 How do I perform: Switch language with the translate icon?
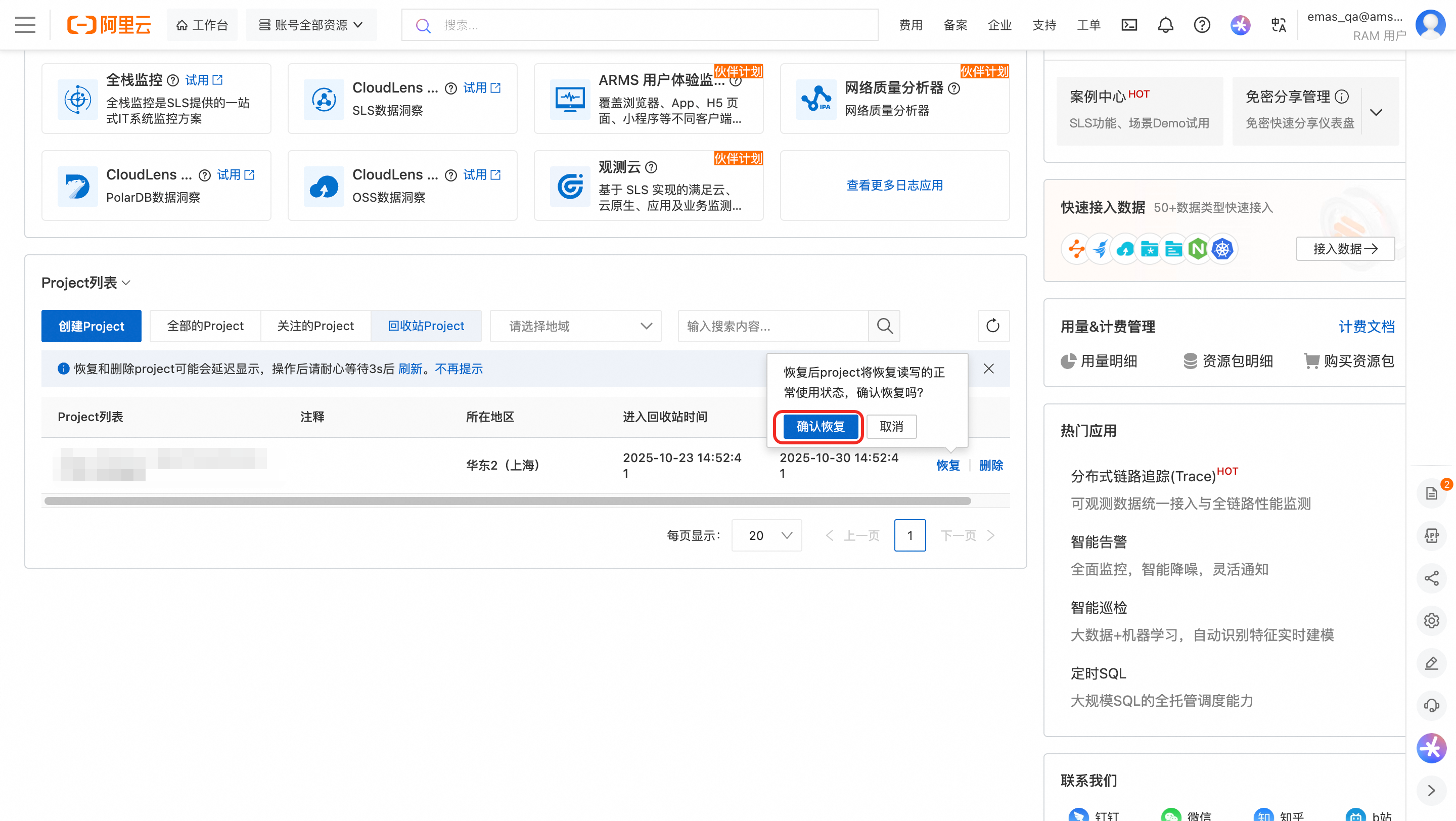(1278, 25)
